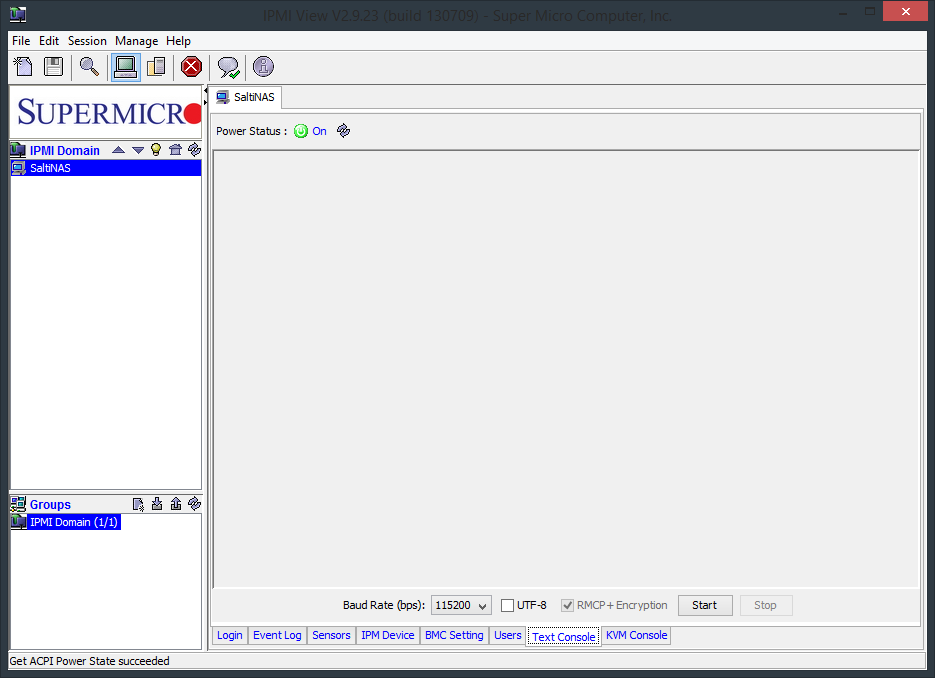This screenshot has width=935, height=678.
Task: Click the green power status icon
Action: [x=301, y=131]
